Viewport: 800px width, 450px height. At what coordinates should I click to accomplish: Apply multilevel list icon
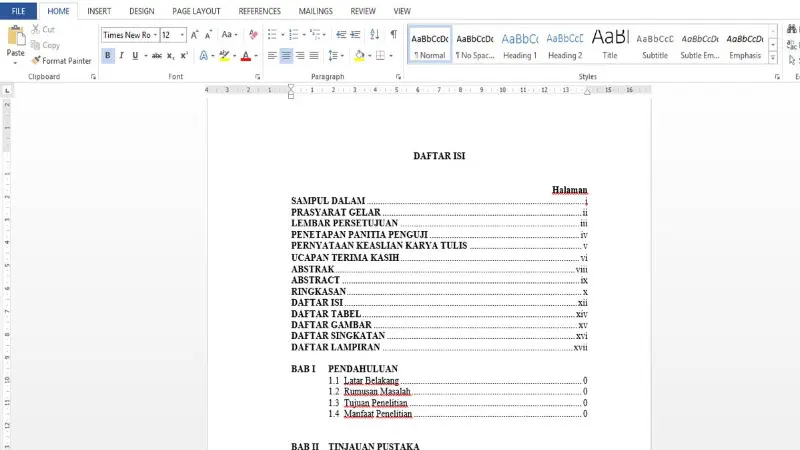coord(315,35)
